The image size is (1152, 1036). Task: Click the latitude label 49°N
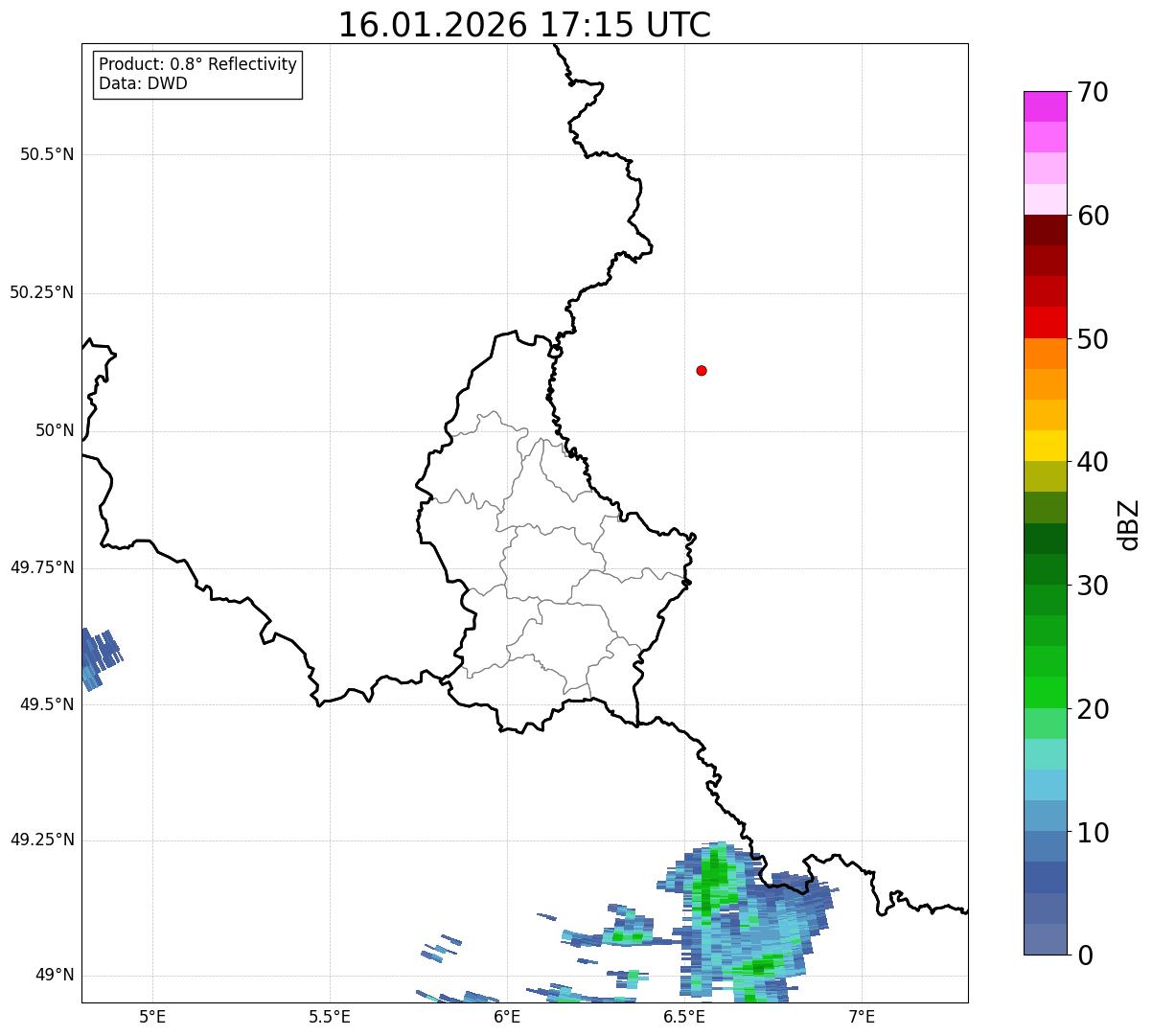pyautogui.click(x=55, y=976)
